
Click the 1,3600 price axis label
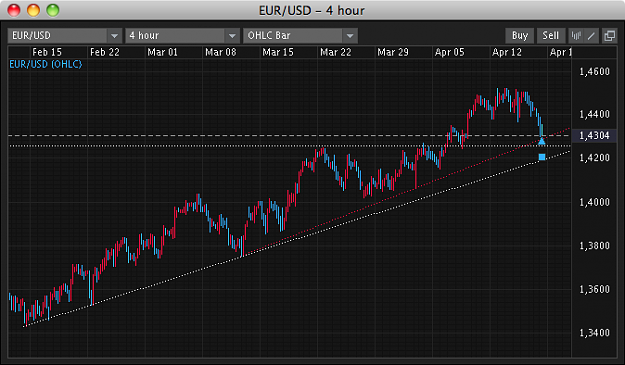click(x=594, y=289)
